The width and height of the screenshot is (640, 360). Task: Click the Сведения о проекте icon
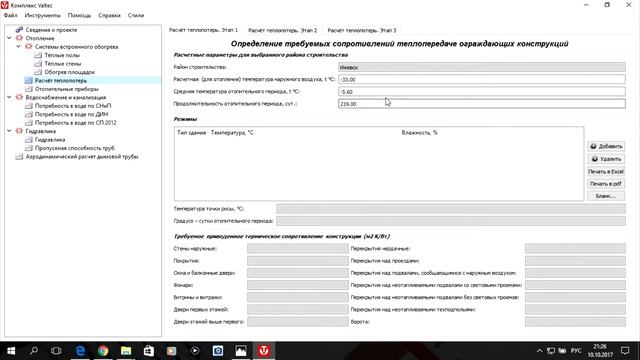point(19,30)
